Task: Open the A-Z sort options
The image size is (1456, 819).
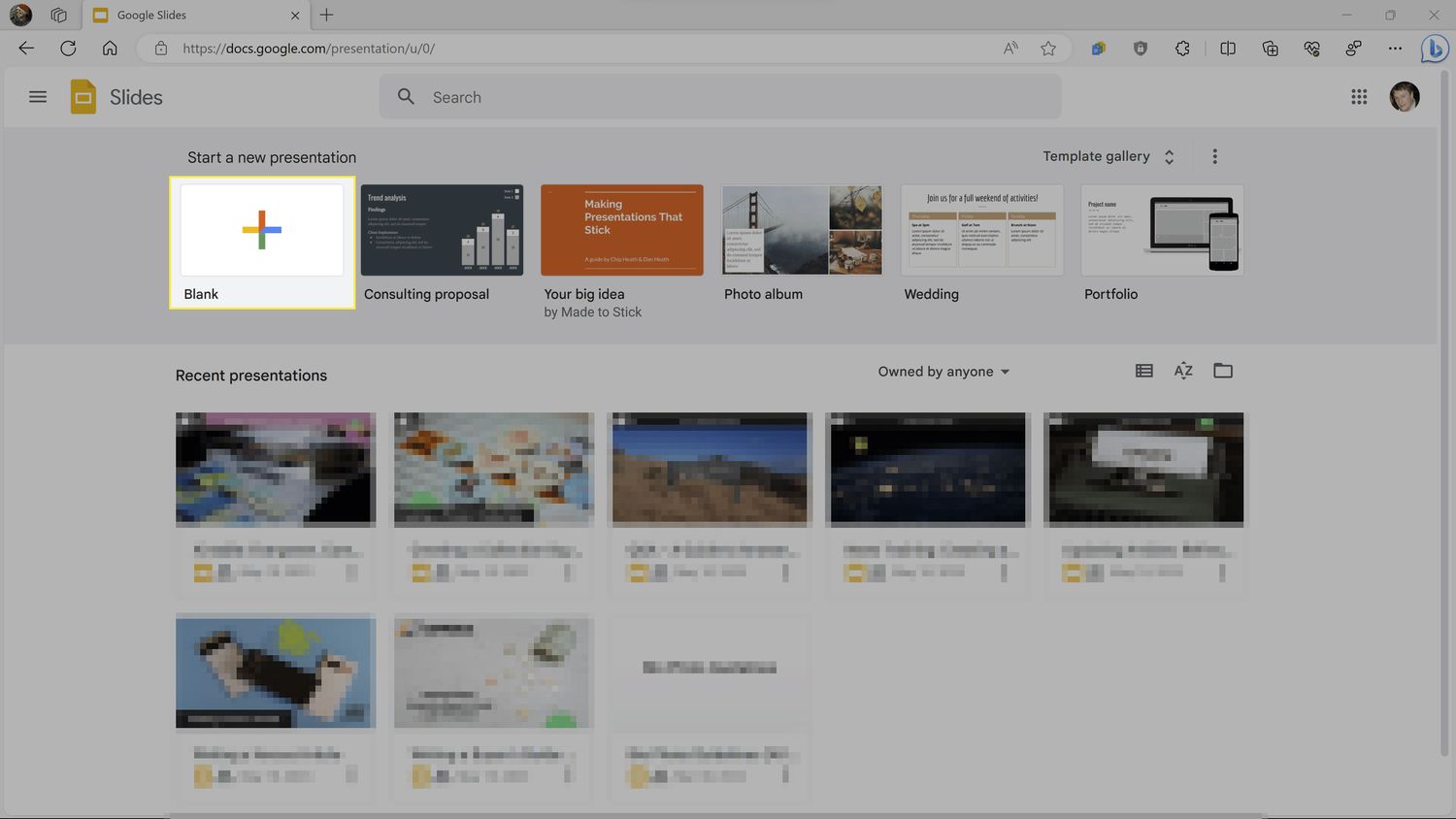Action: pos(1182,371)
